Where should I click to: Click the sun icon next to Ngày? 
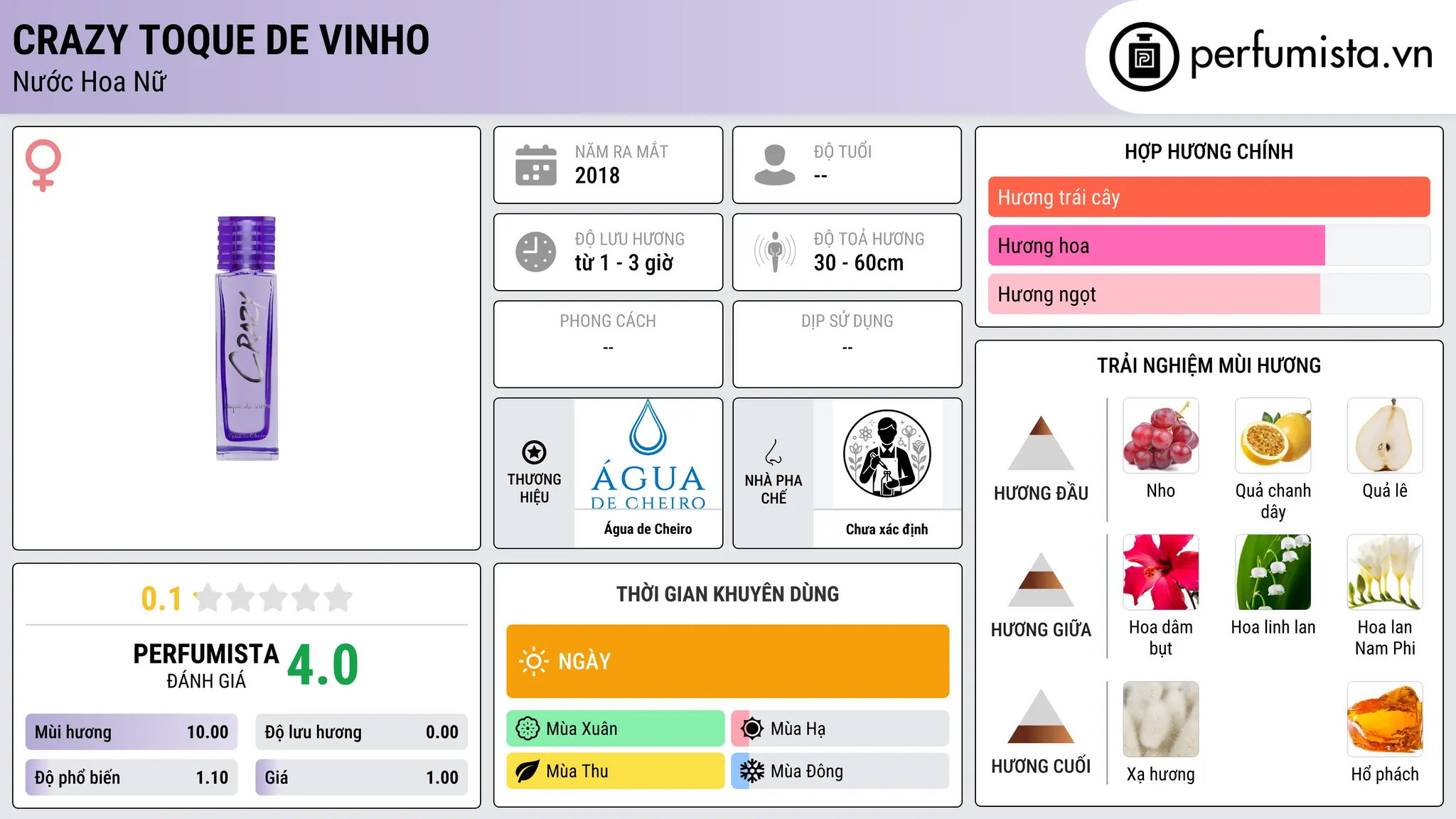533,661
